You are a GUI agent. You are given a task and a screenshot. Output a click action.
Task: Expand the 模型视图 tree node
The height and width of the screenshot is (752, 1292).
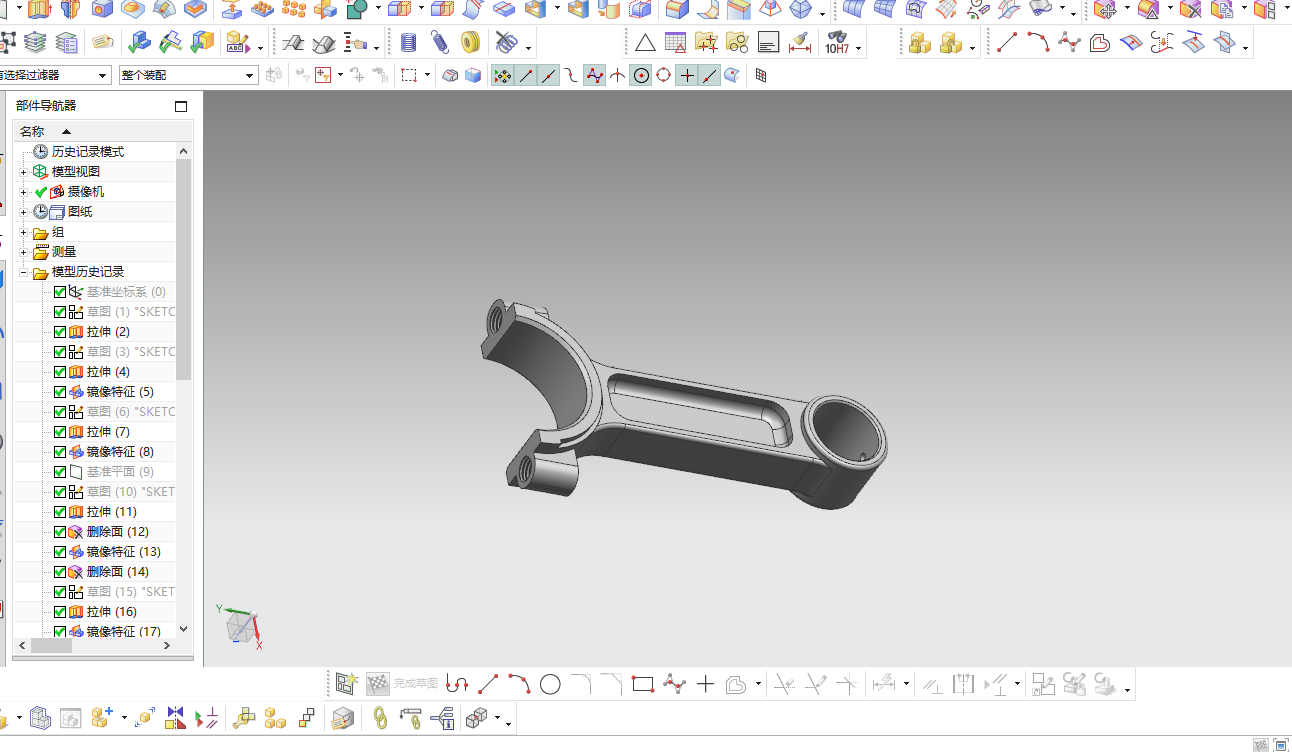click(23, 172)
